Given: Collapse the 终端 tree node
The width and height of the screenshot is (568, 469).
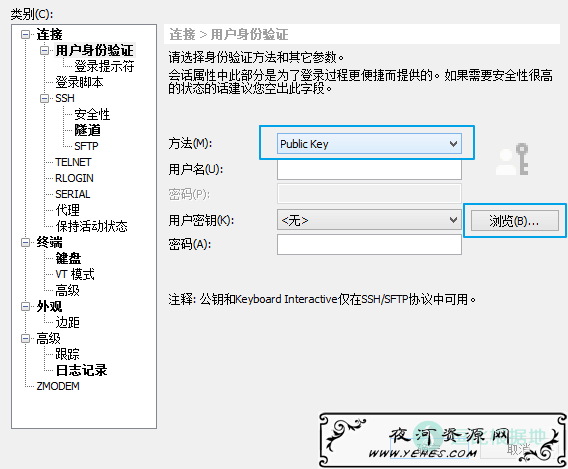Looking at the screenshot, I should (x=25, y=242).
